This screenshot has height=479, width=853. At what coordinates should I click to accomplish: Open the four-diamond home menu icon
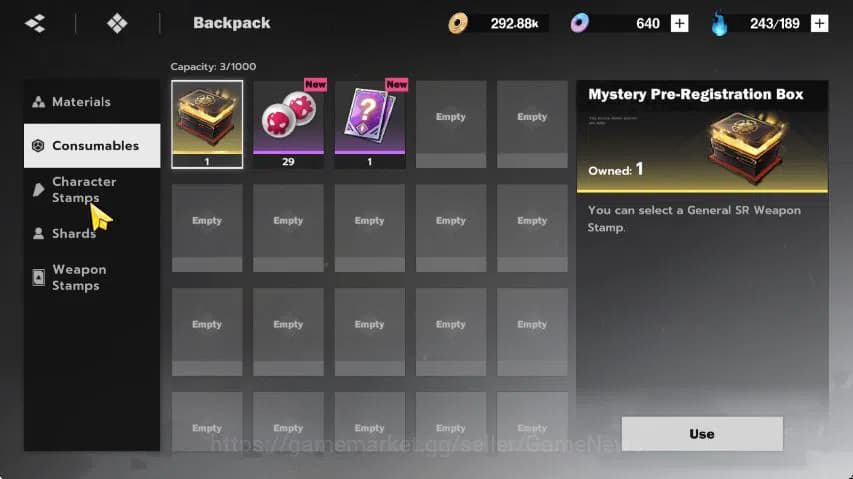(117, 23)
